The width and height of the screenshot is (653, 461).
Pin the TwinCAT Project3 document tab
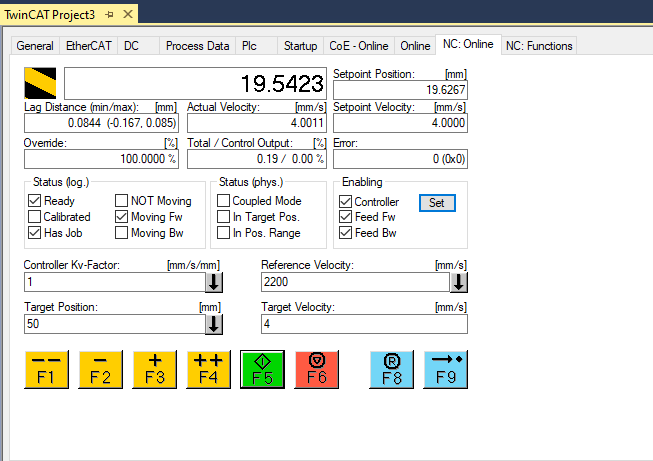[x=110, y=15]
